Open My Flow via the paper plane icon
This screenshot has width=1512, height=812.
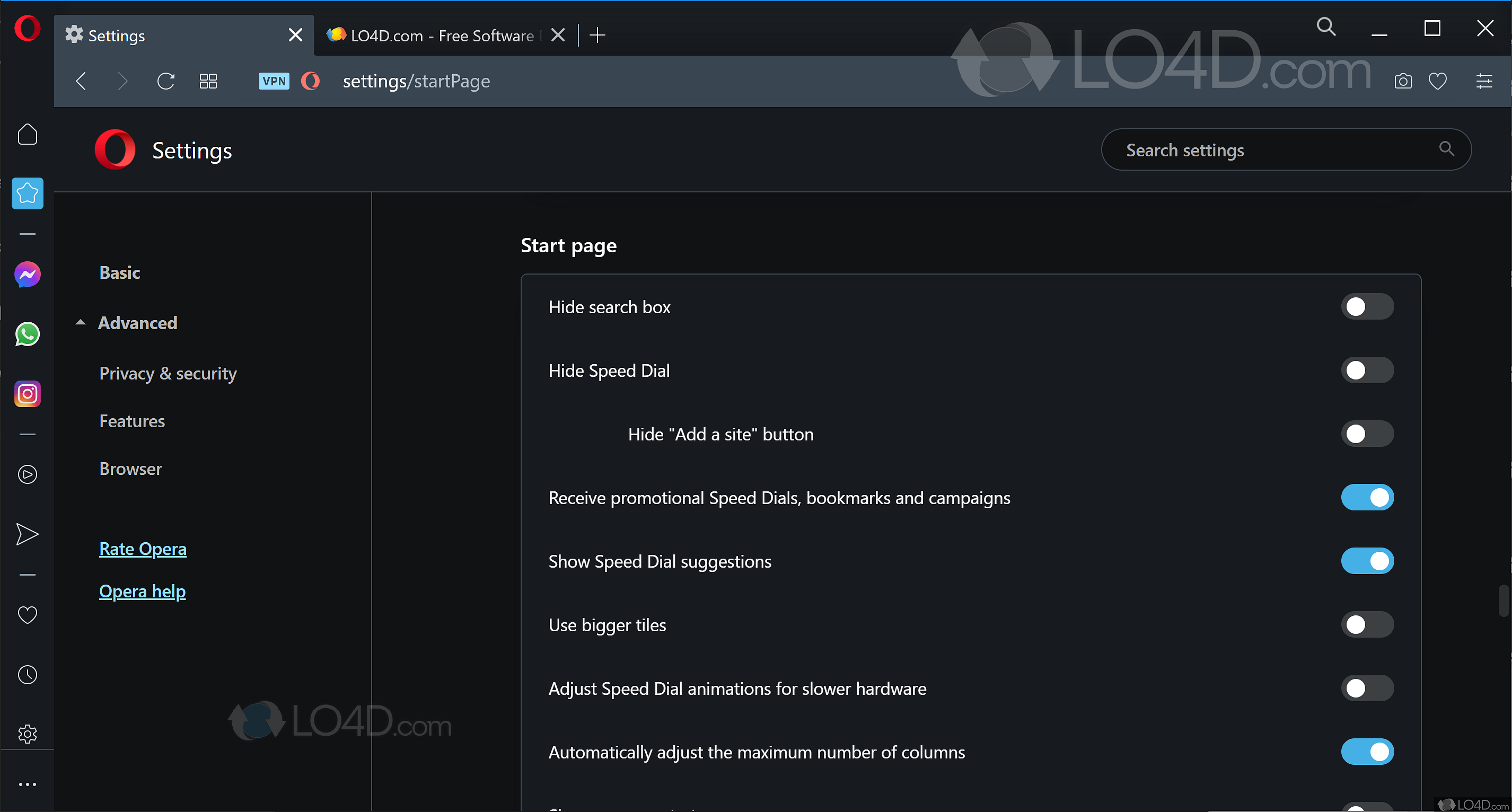tap(27, 534)
